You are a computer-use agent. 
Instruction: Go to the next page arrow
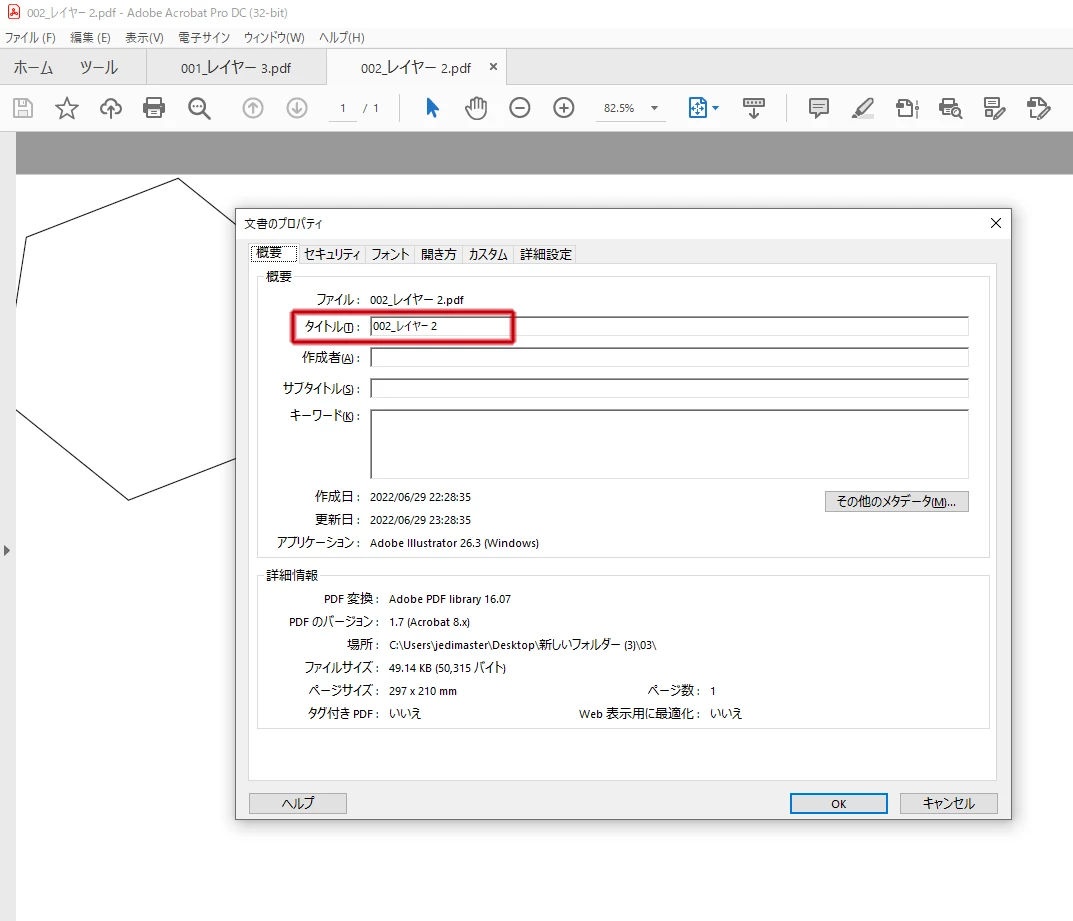[x=296, y=108]
